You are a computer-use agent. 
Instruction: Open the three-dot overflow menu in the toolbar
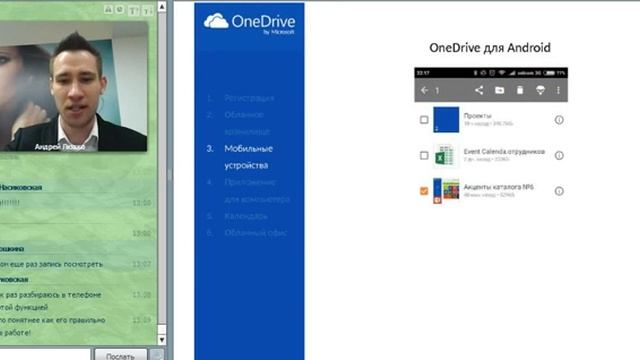pos(558,90)
